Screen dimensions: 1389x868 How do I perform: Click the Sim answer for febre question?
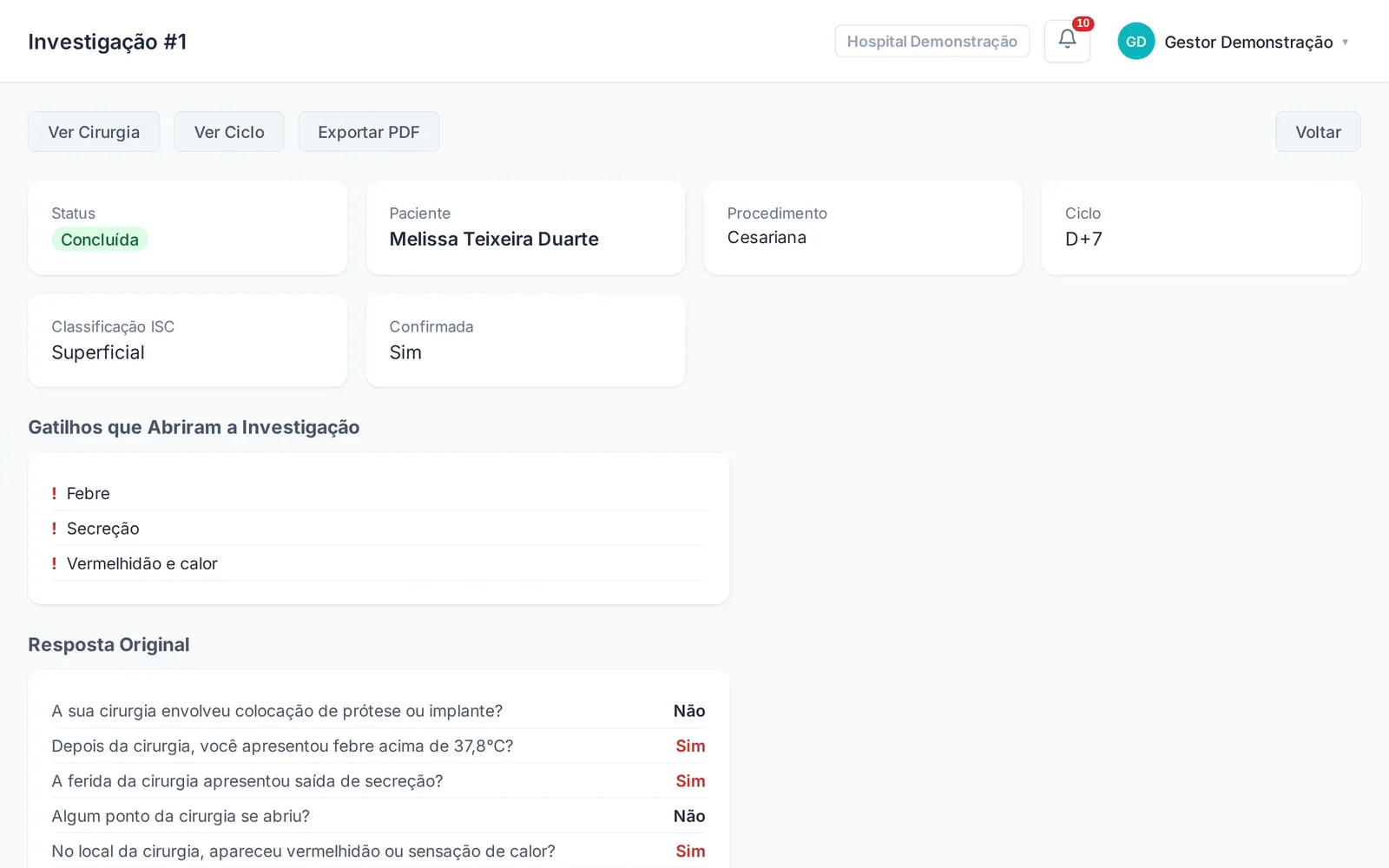[690, 746]
